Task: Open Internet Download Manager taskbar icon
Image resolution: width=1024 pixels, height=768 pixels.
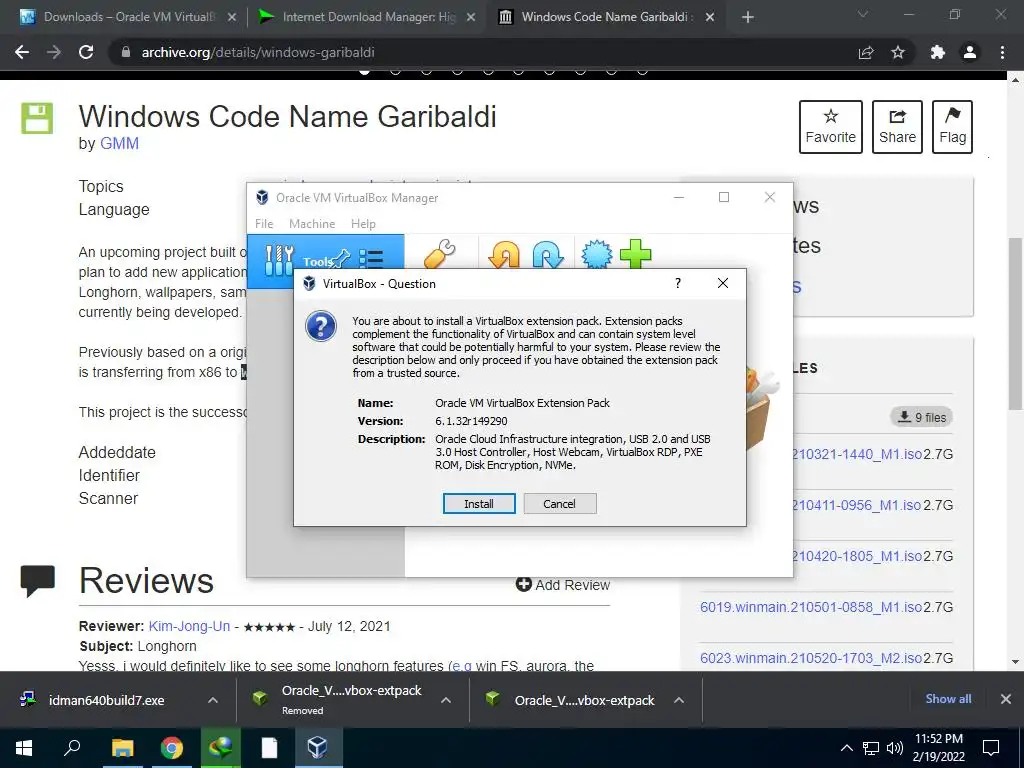Action: (221, 748)
